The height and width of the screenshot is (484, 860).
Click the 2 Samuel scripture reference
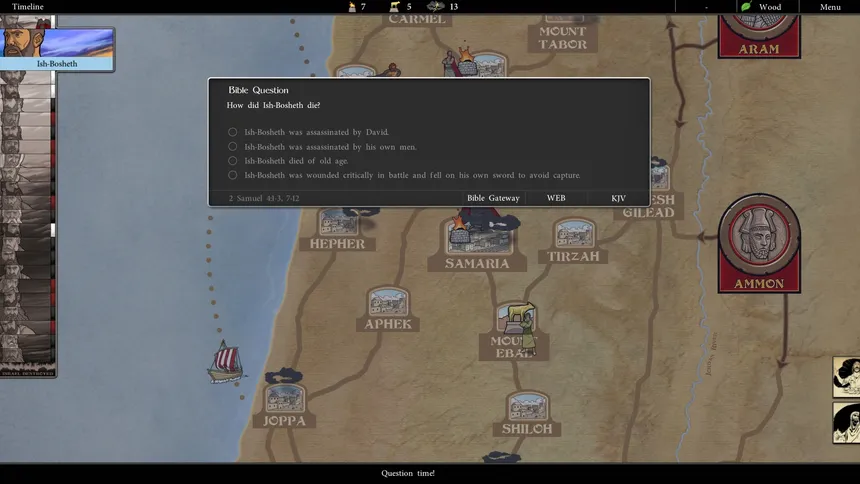(x=264, y=198)
